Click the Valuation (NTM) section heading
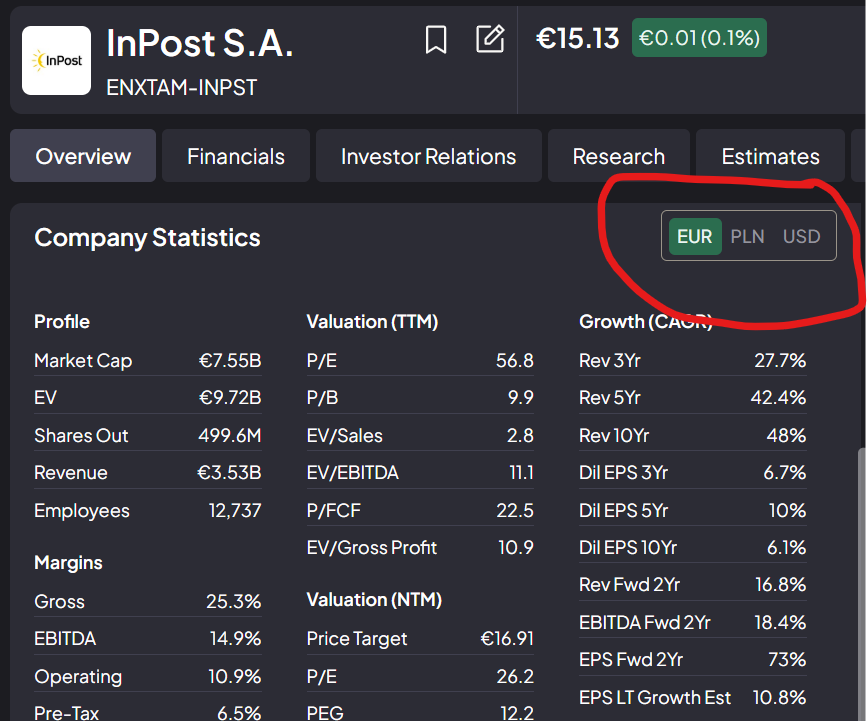Image resolution: width=868 pixels, height=721 pixels. (374, 600)
